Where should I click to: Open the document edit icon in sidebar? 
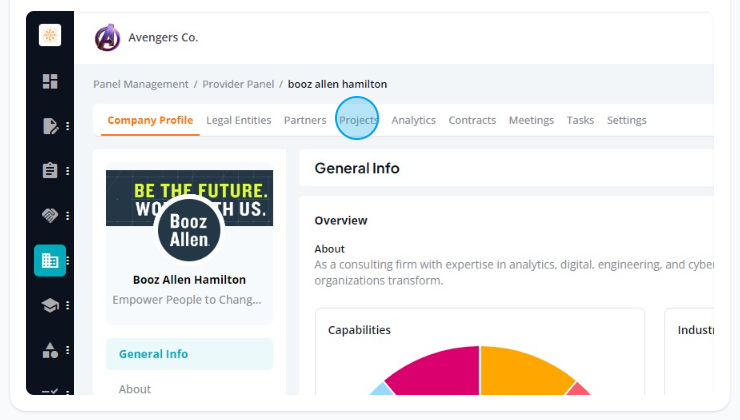(x=50, y=126)
